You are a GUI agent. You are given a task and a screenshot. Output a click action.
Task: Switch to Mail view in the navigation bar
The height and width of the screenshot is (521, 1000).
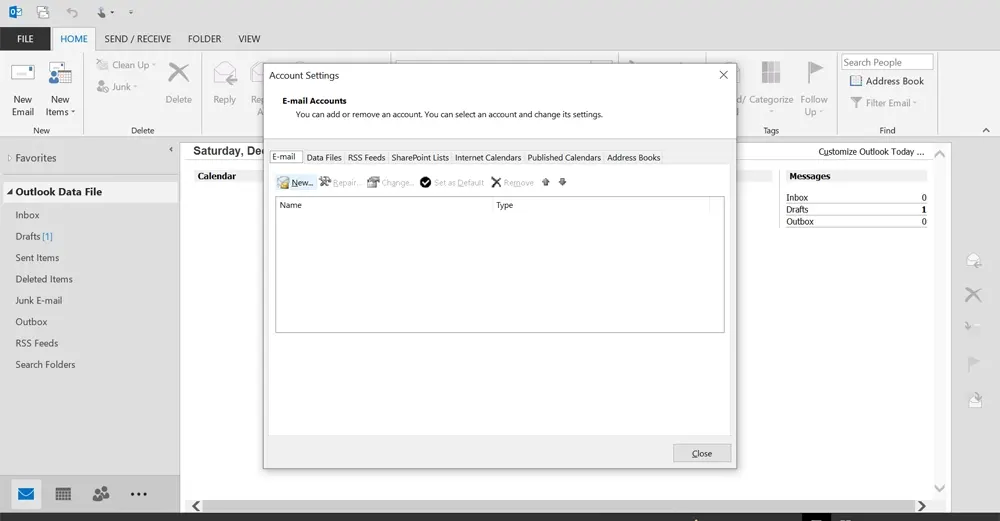click(x=26, y=494)
